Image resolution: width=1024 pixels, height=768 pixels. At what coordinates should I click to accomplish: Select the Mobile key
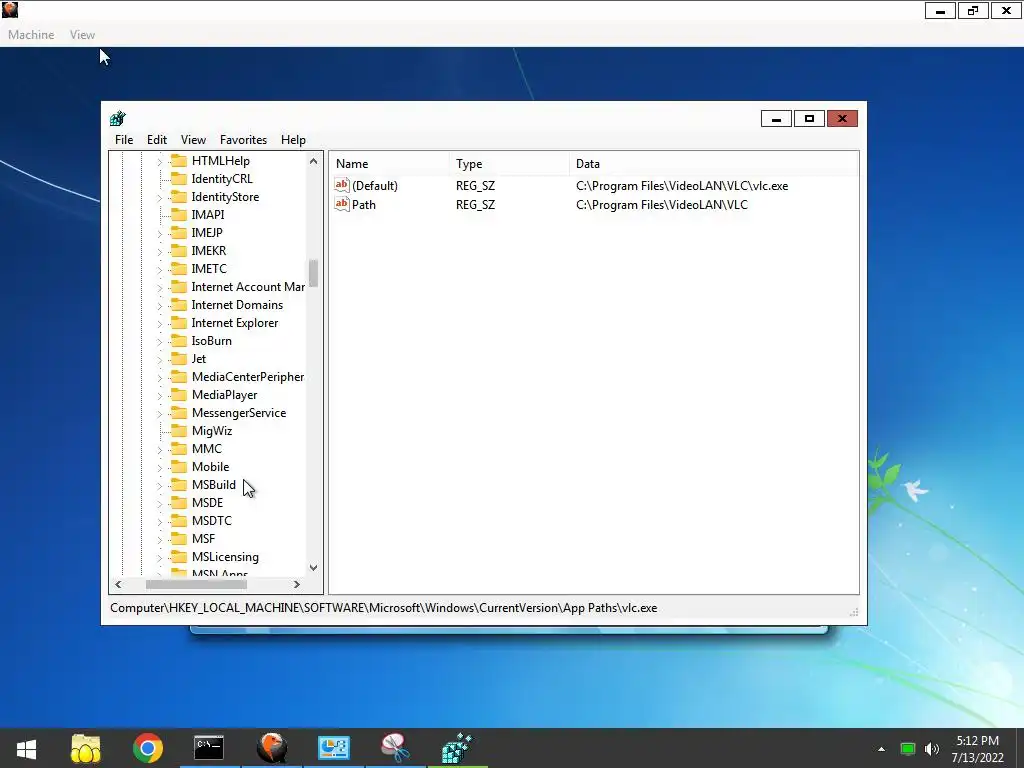pyautogui.click(x=210, y=467)
